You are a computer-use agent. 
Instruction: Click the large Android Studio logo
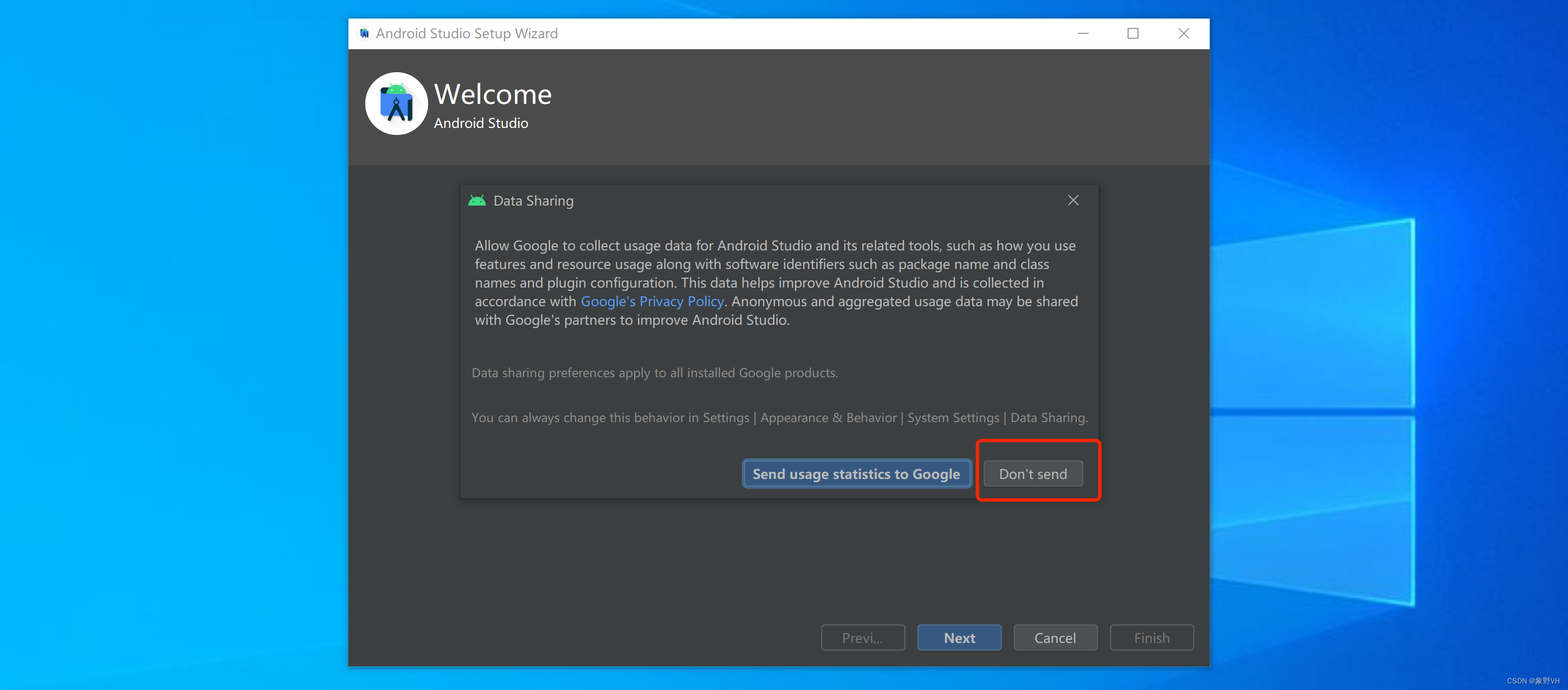point(396,104)
